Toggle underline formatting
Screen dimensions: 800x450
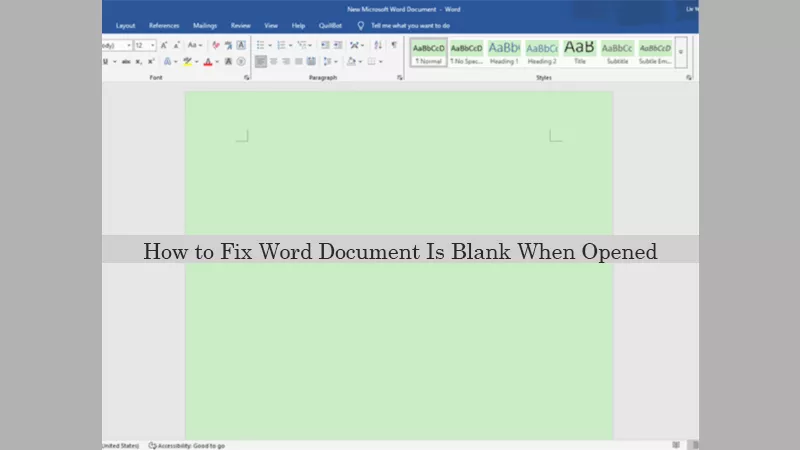(106, 62)
